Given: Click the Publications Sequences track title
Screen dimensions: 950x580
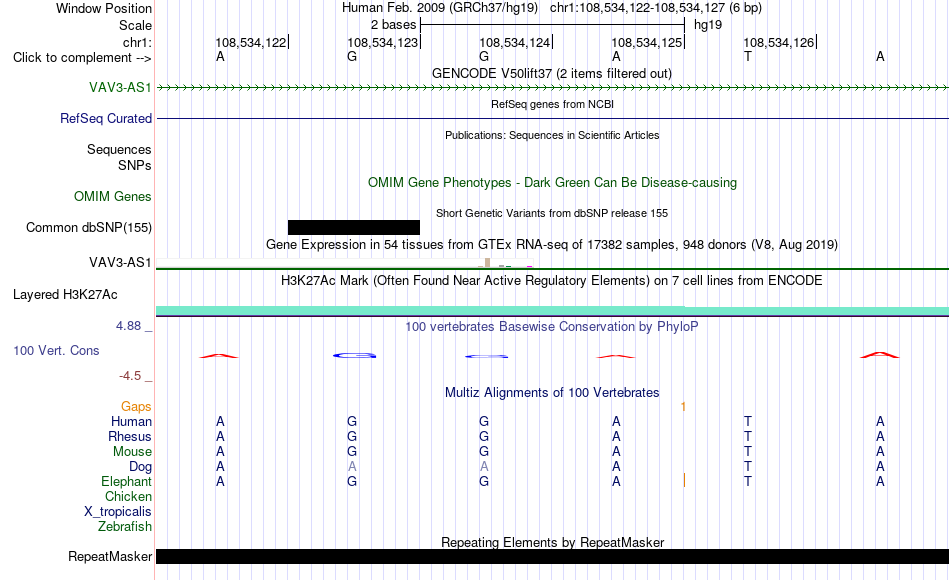Looking at the screenshot, I should [552, 135].
